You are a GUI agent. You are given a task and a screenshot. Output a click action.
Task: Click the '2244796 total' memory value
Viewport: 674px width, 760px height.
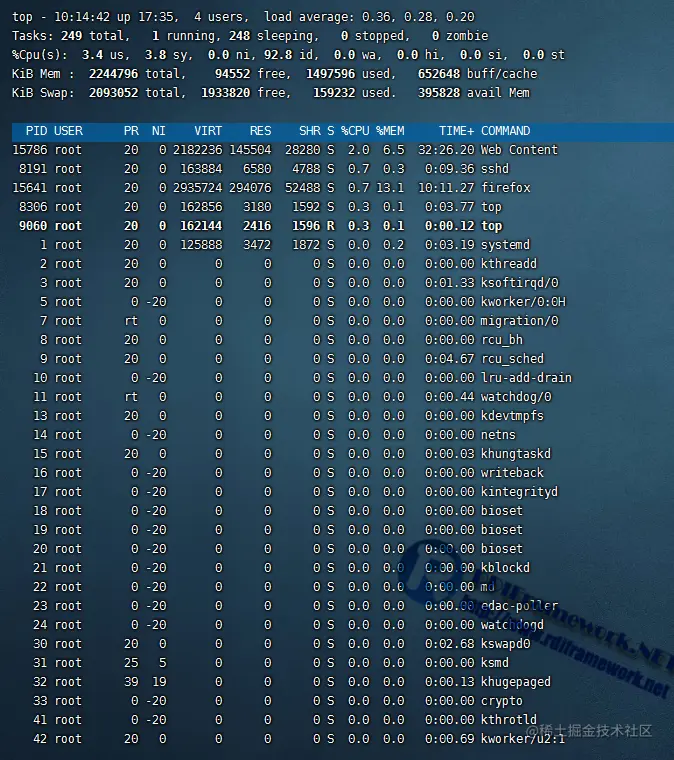click(x=135, y=74)
